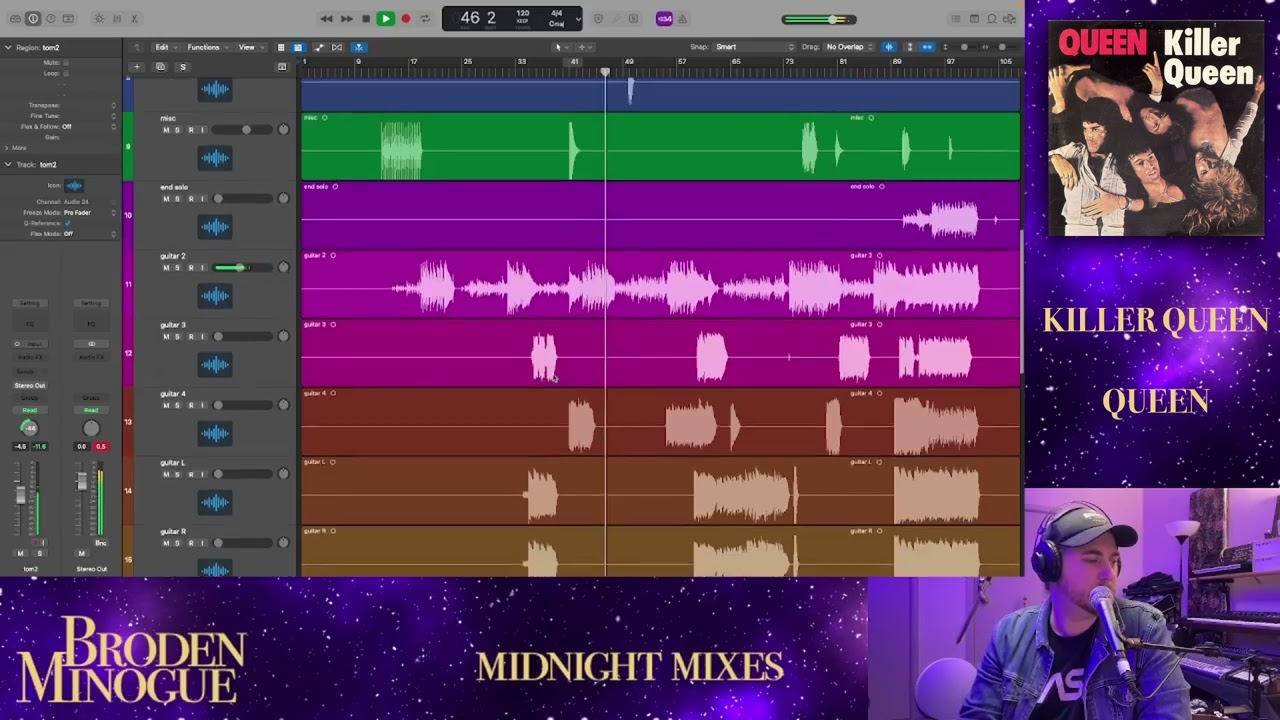This screenshot has height=720, width=1280.
Task: Click the green Play button
Action: [385, 18]
